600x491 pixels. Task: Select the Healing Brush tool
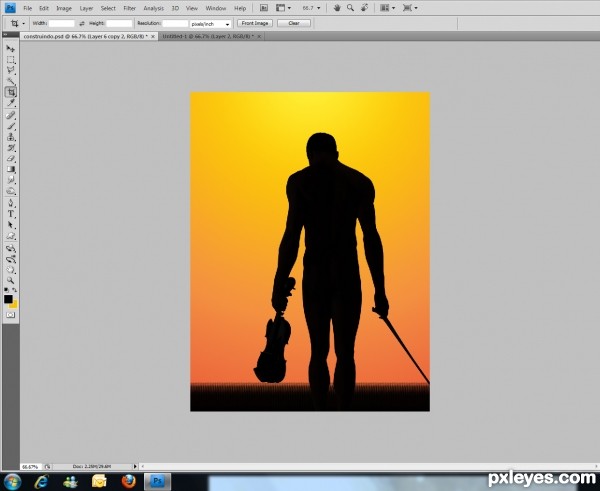[10, 116]
